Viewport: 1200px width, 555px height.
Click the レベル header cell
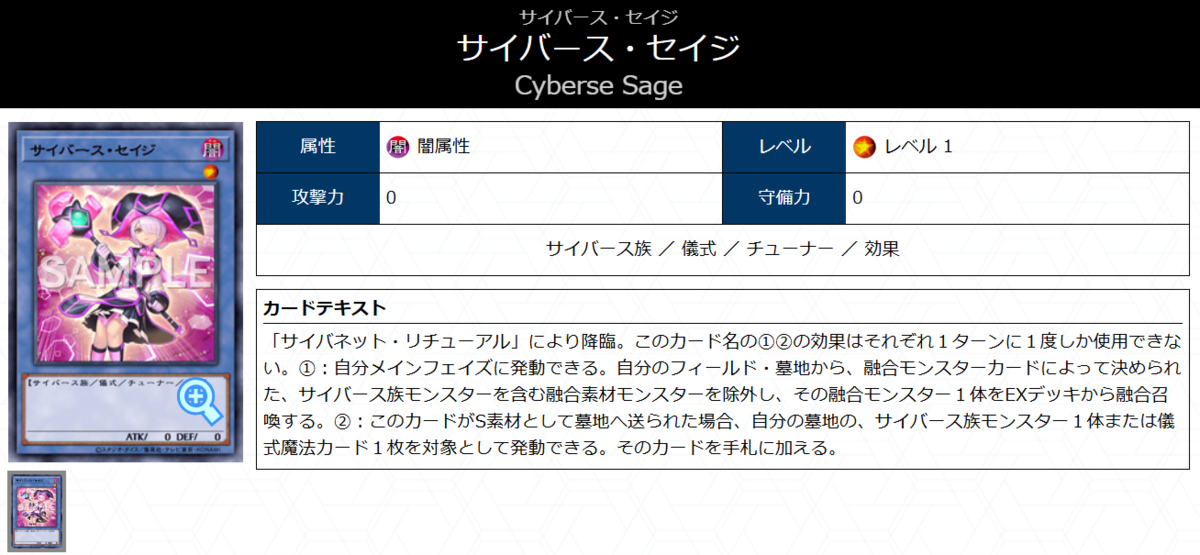tap(784, 147)
